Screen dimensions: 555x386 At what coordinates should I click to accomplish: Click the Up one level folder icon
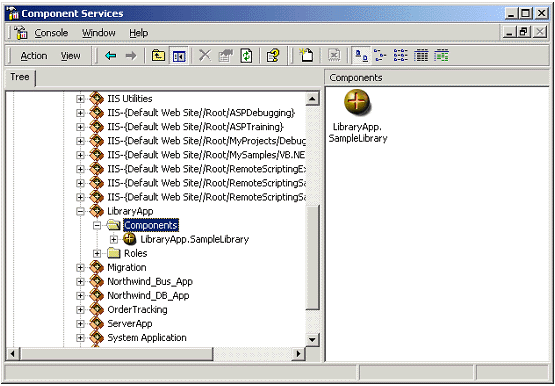pos(158,56)
